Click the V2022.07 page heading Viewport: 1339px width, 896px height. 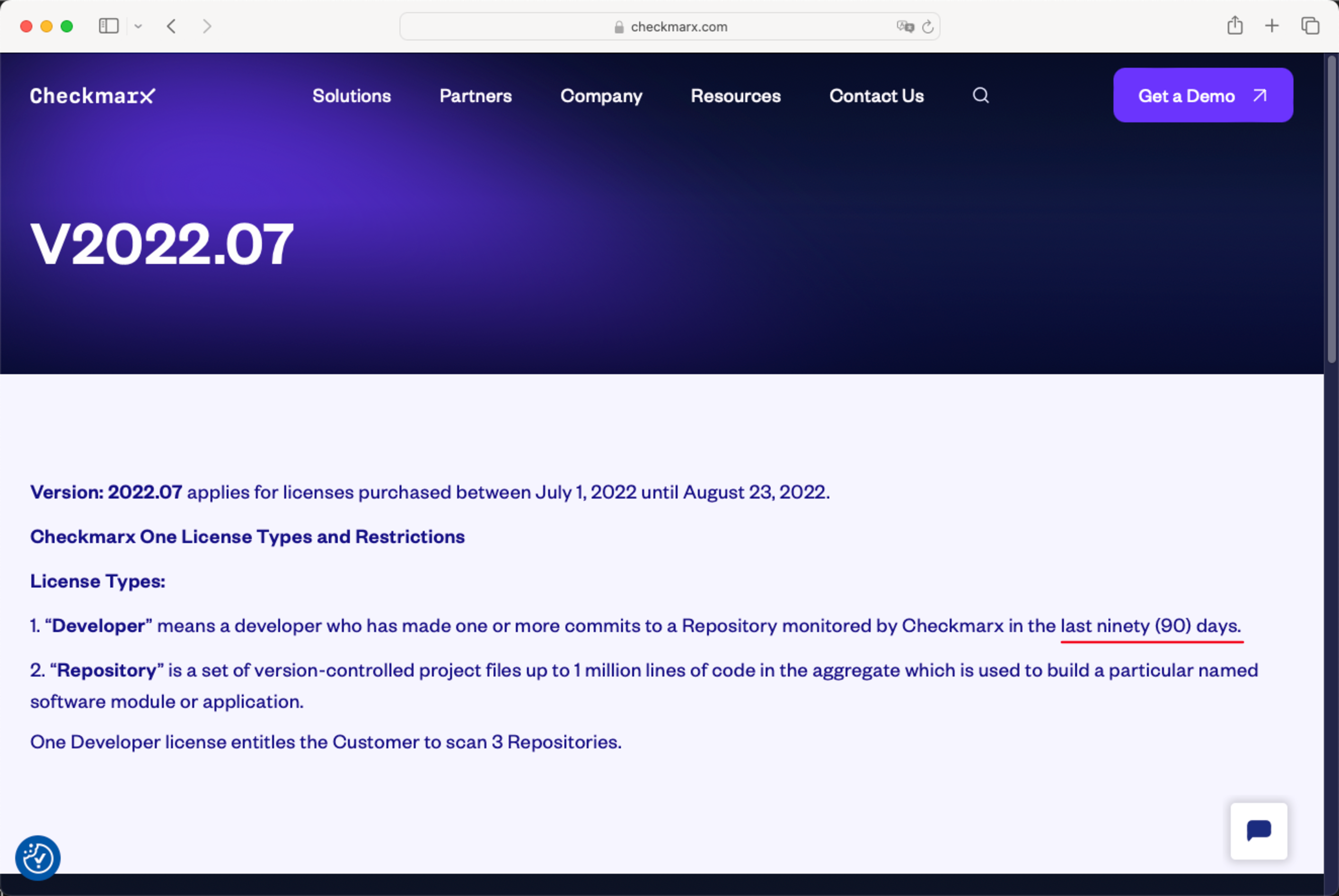162,245
